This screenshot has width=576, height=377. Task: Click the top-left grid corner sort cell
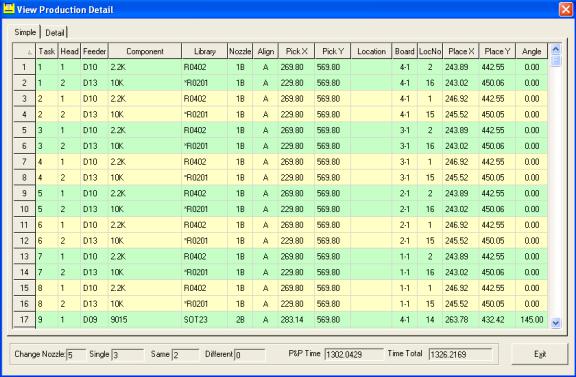click(24, 51)
